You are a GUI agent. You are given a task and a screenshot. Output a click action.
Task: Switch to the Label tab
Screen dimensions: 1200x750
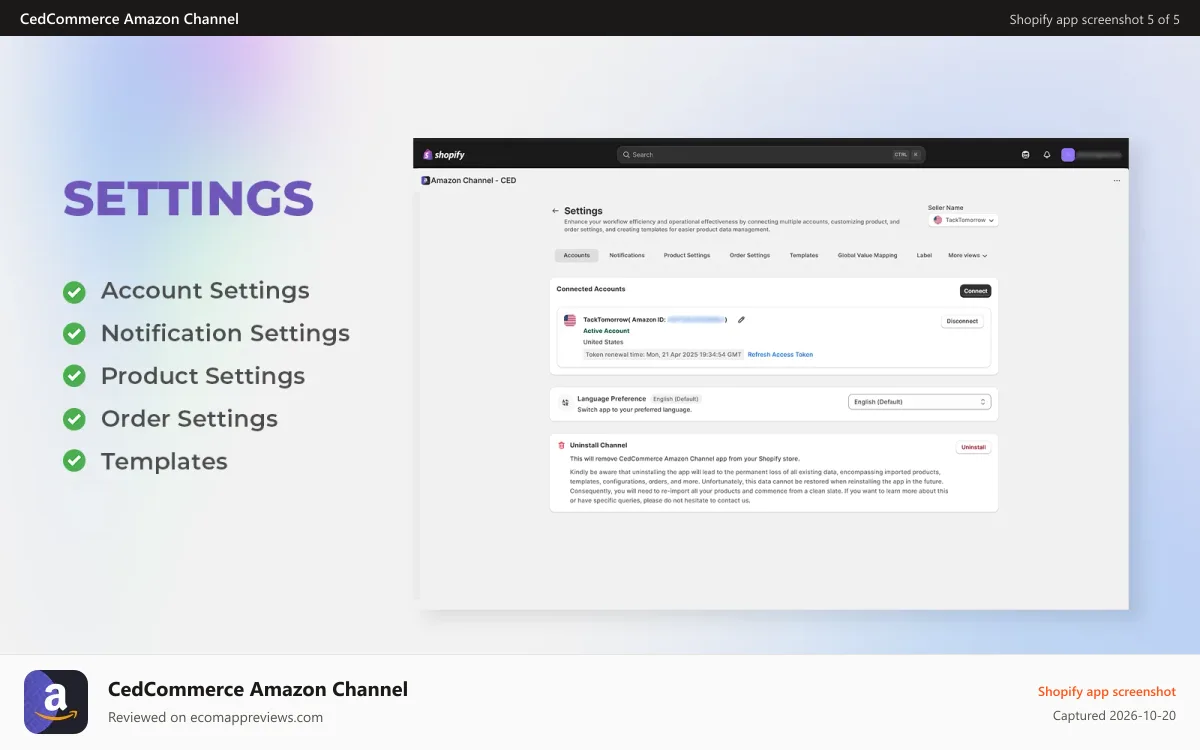(x=924, y=256)
